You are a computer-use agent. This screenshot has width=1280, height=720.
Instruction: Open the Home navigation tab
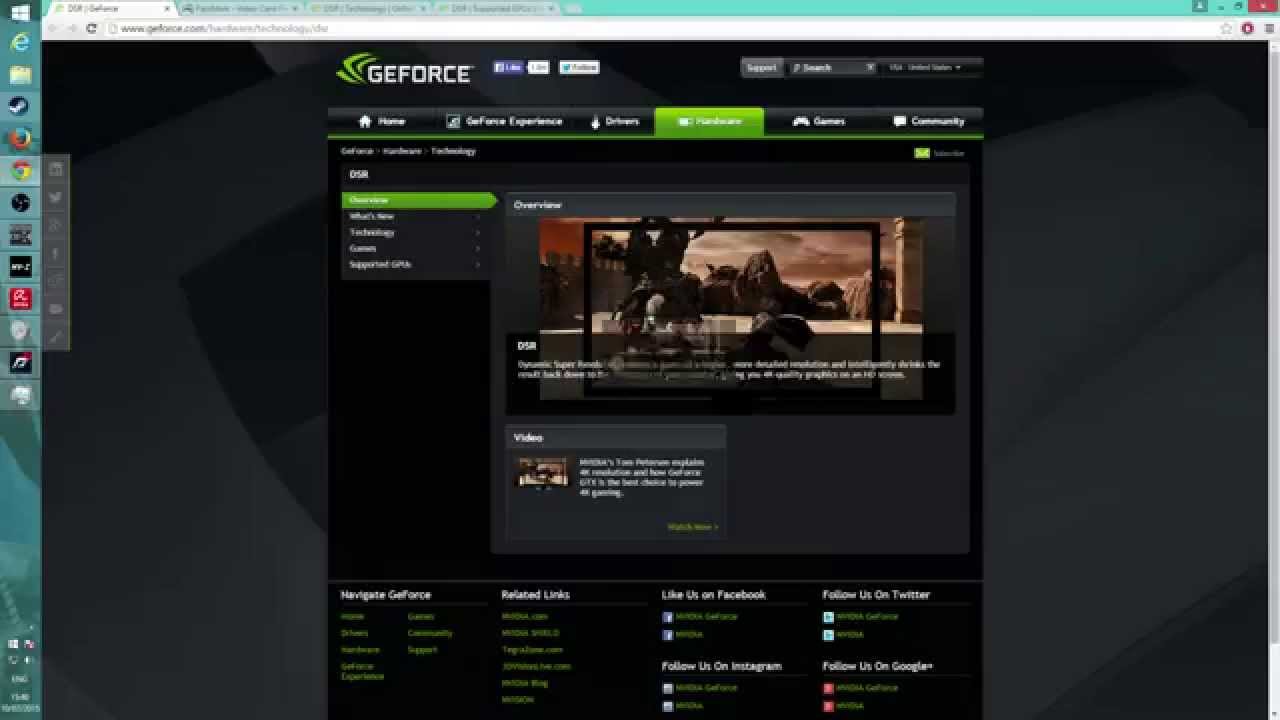coord(381,121)
